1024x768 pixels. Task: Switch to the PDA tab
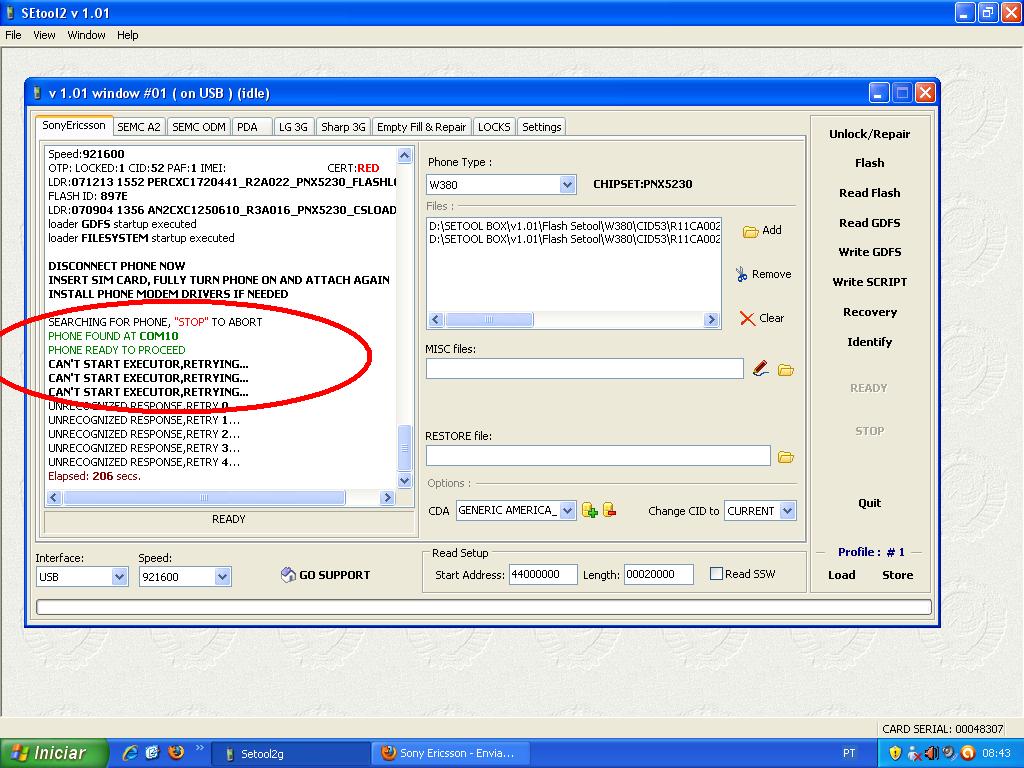pos(251,127)
